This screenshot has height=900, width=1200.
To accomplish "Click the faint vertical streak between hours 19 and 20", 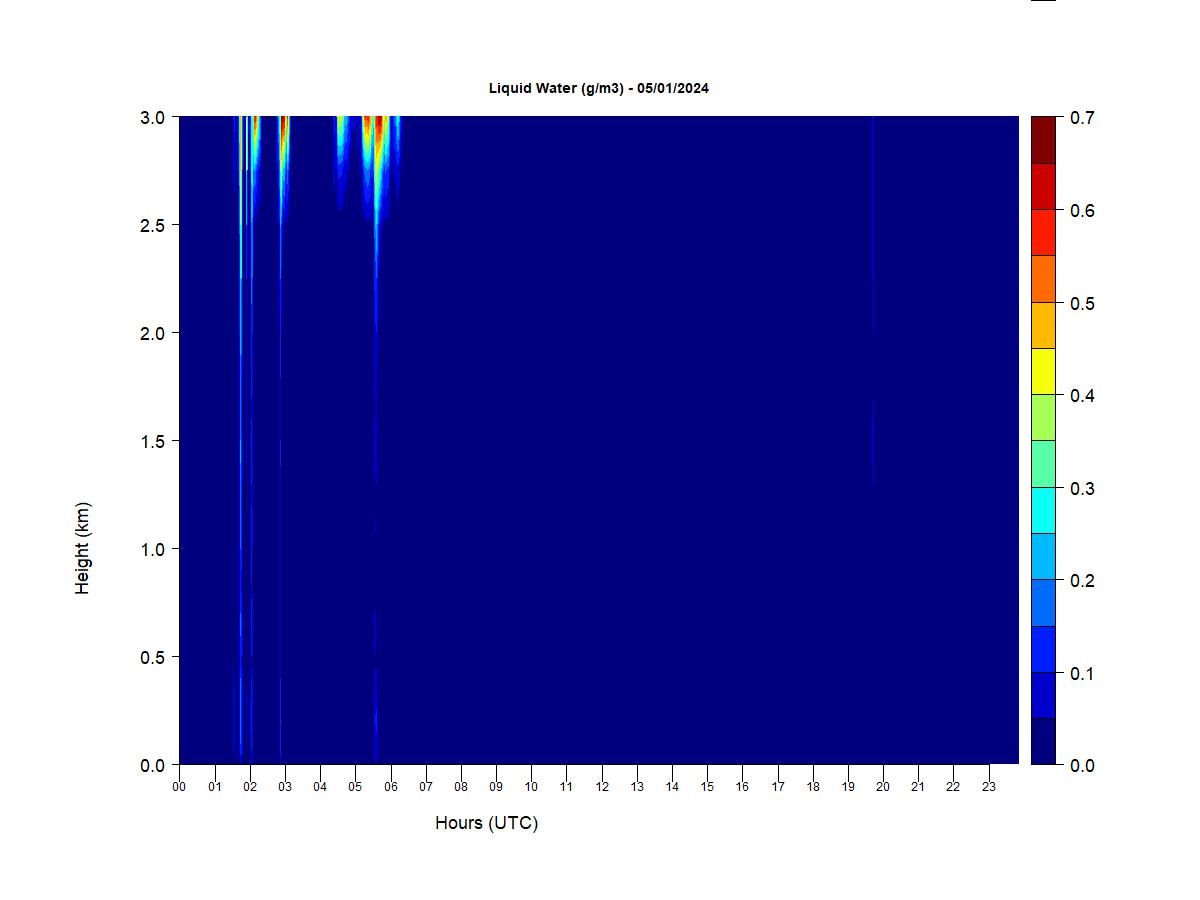I will coord(872,300).
